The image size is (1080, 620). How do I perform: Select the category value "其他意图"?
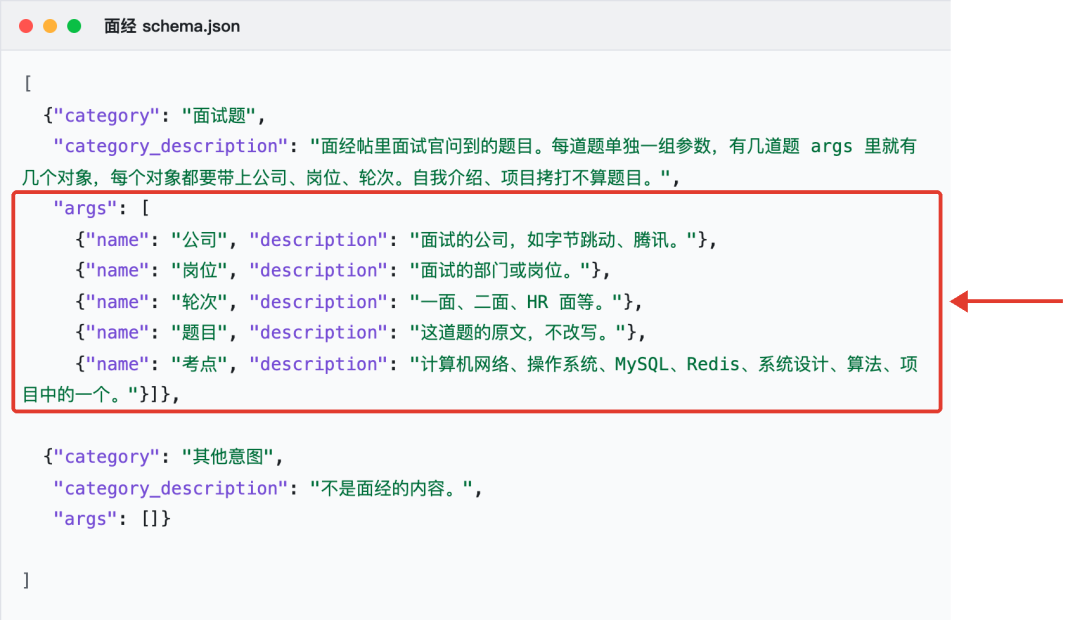228,457
